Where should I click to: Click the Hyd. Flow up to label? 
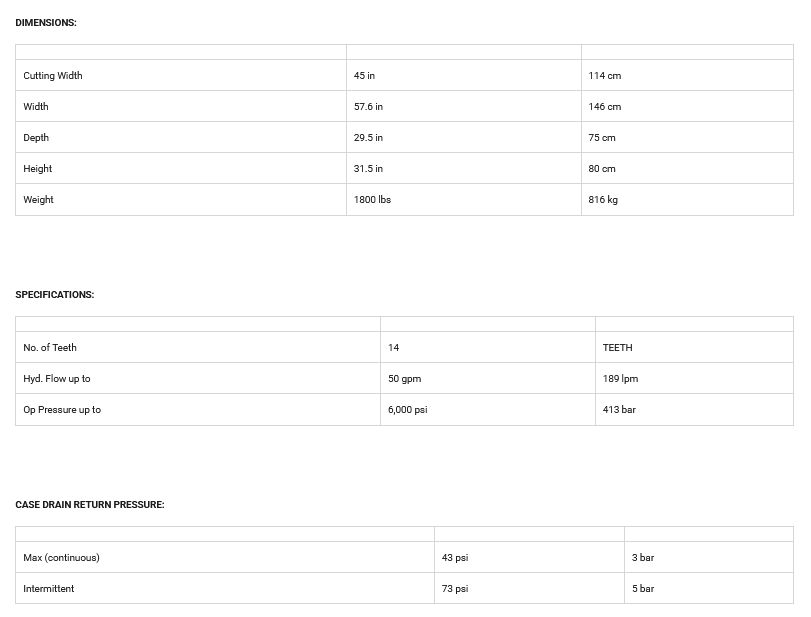point(57,379)
